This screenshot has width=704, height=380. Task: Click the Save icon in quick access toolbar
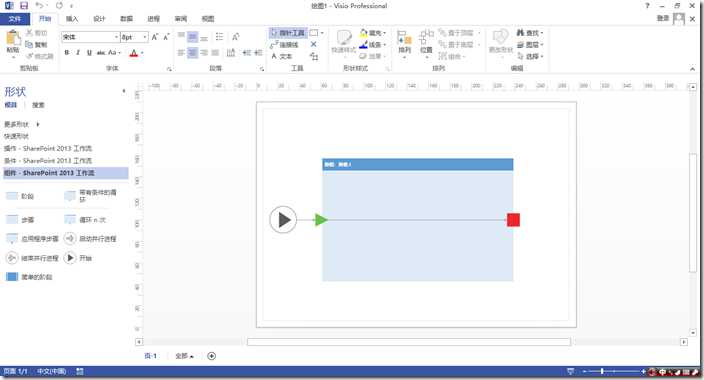24,6
